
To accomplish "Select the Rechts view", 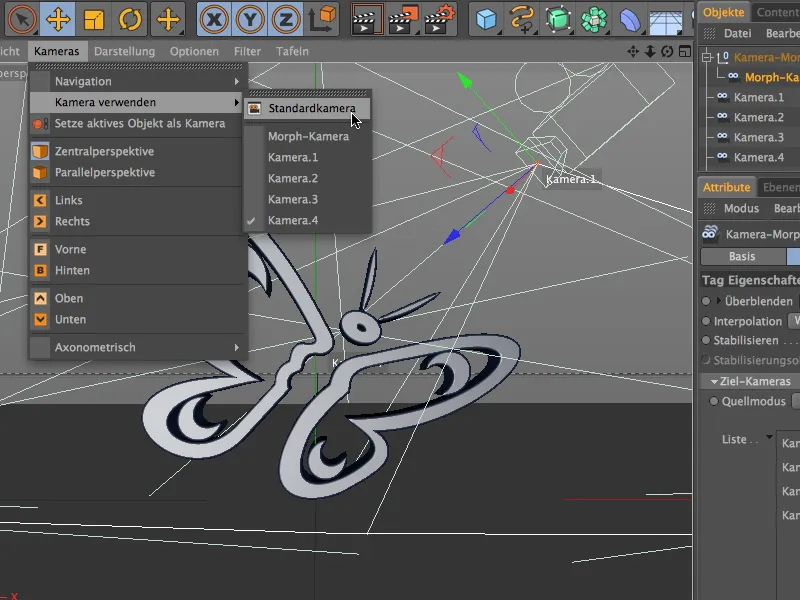I will 138,221.
